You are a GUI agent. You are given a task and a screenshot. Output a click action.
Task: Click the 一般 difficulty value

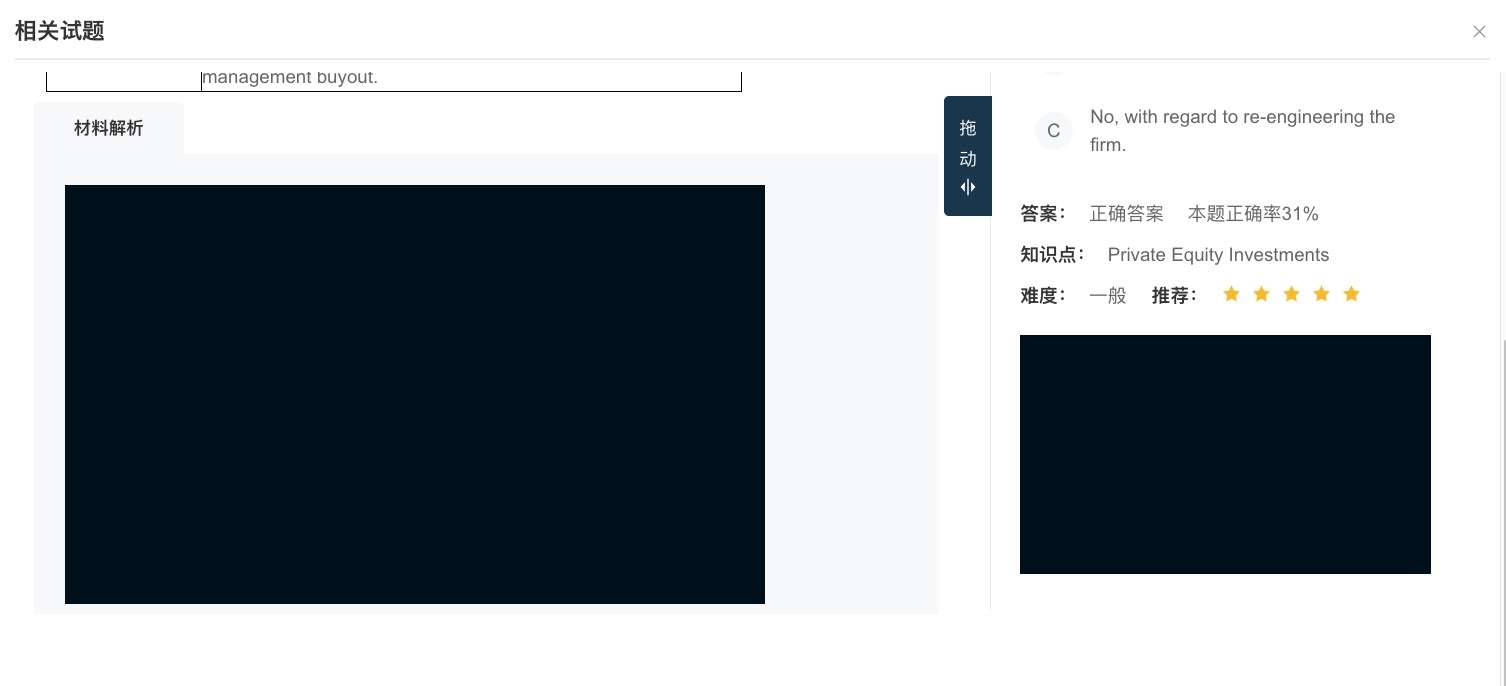pyautogui.click(x=1107, y=295)
